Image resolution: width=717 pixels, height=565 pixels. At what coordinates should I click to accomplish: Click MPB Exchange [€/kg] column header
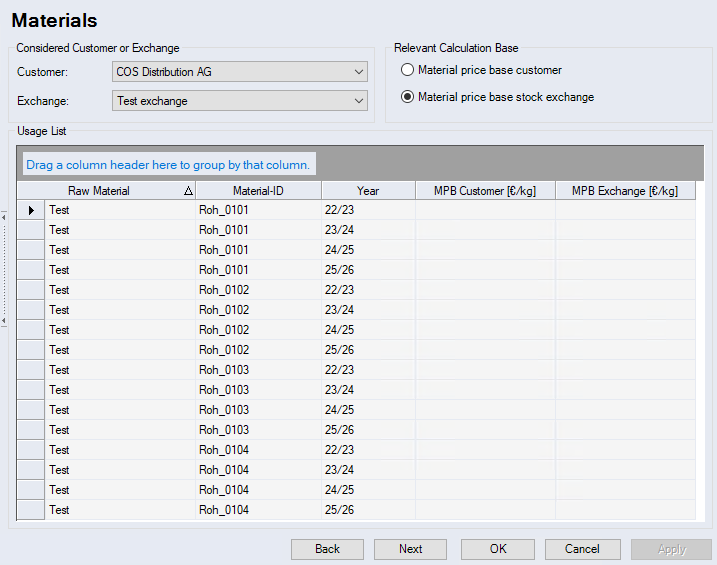coord(624,191)
